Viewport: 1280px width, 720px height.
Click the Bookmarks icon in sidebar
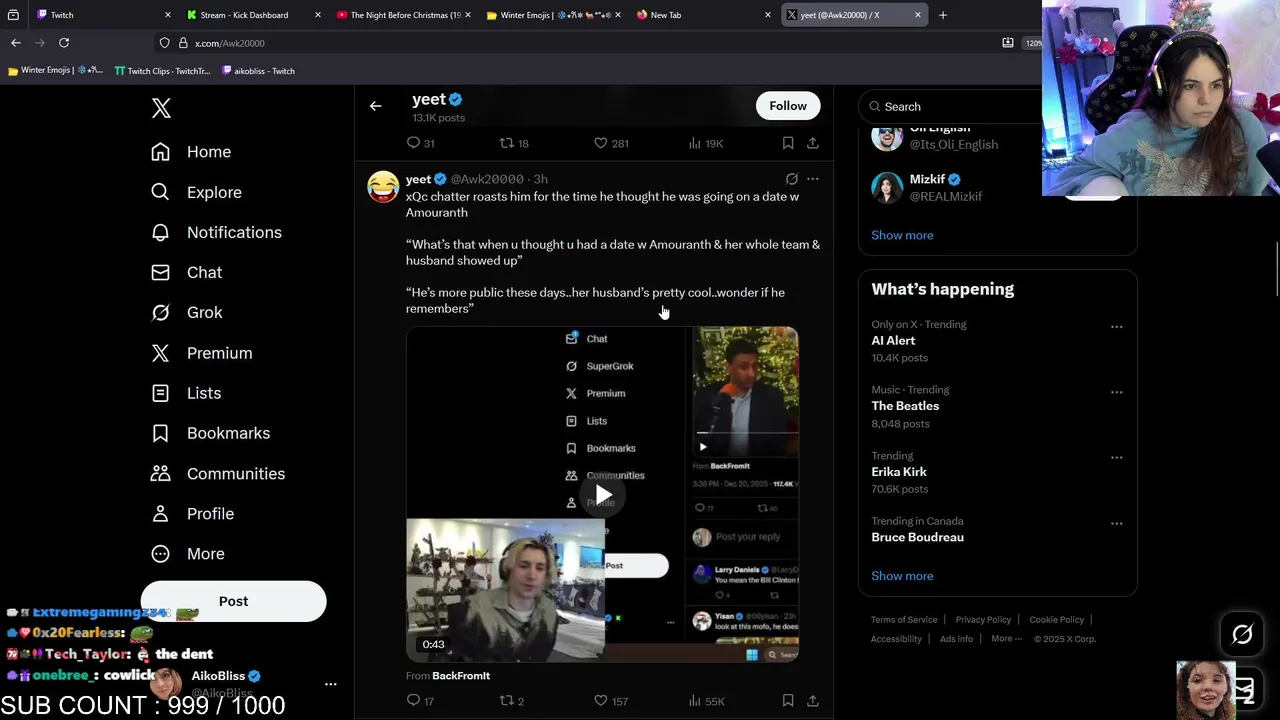160,433
